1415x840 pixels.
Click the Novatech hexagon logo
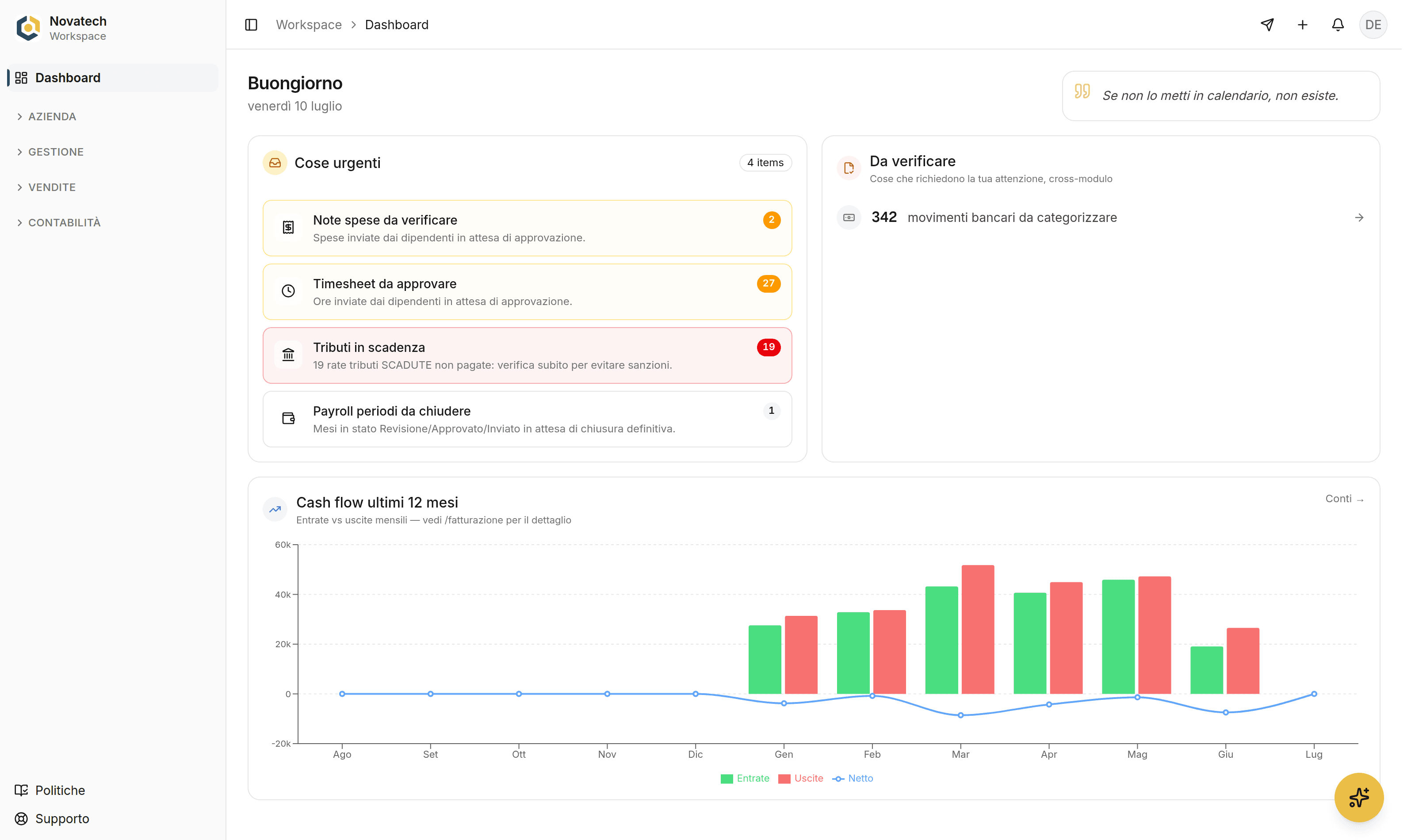(28, 28)
